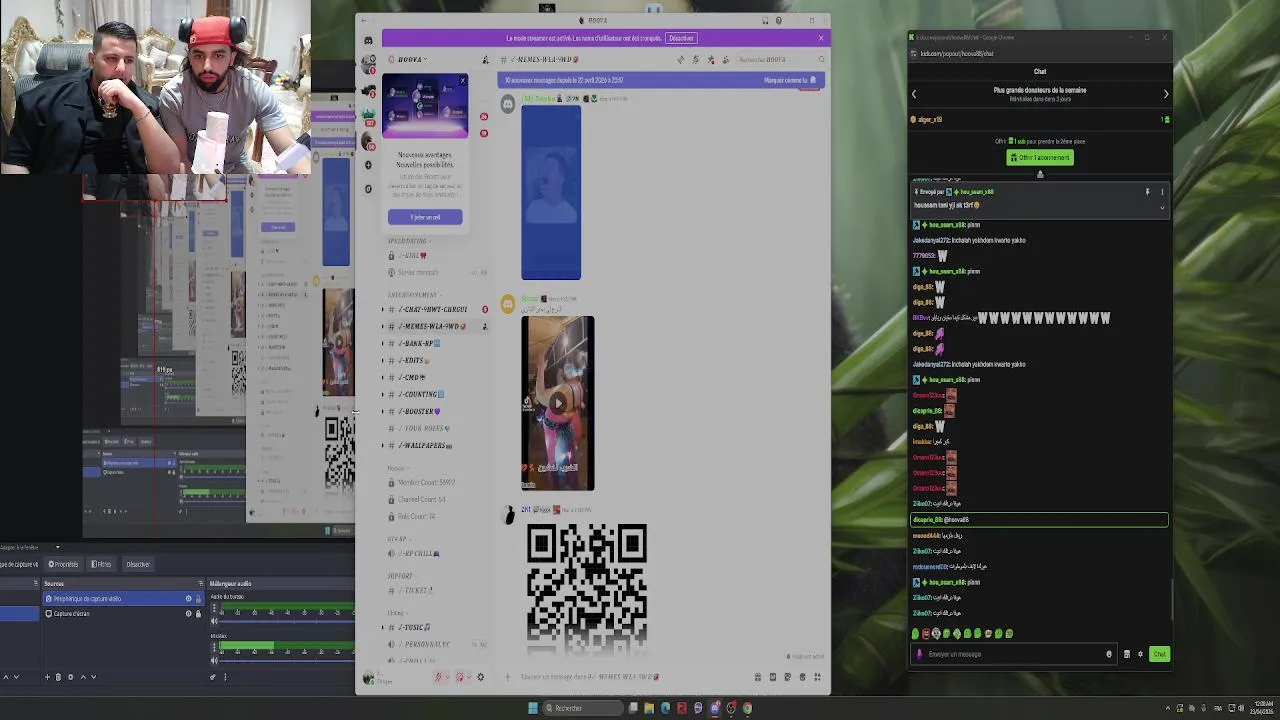Screen dimensions: 1280x720
Task: Click Kick chat green Chat send button
Action: pos(1159,654)
